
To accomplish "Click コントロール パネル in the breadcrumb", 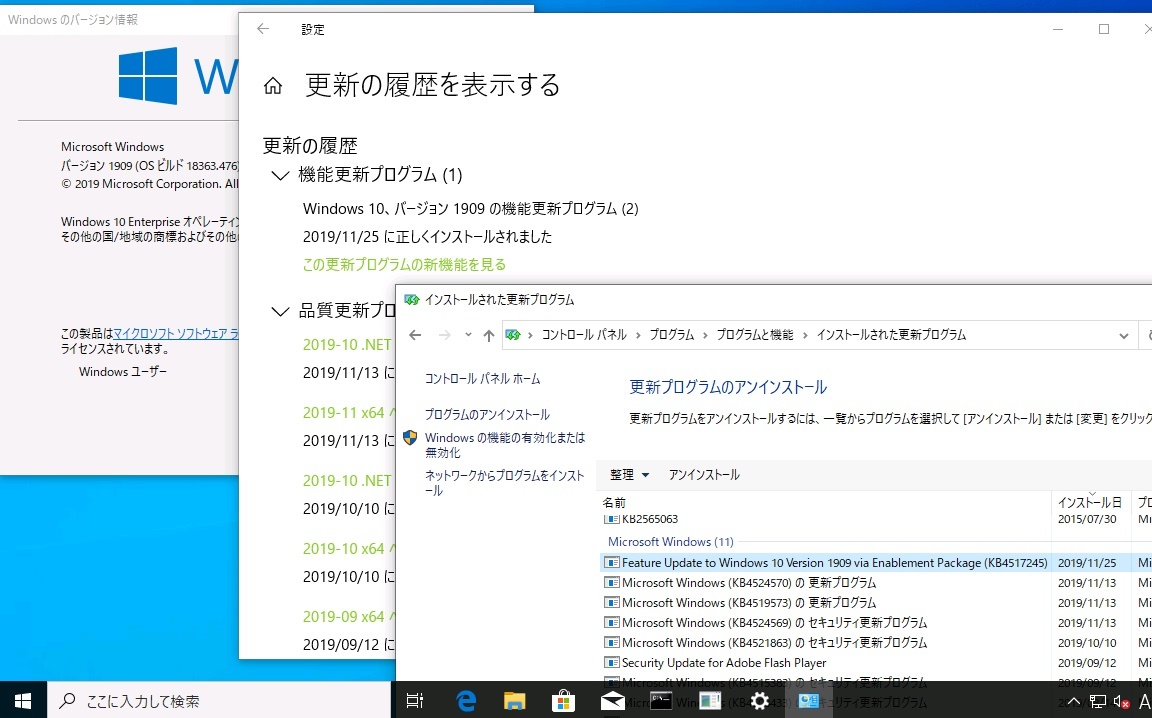I will (x=584, y=335).
